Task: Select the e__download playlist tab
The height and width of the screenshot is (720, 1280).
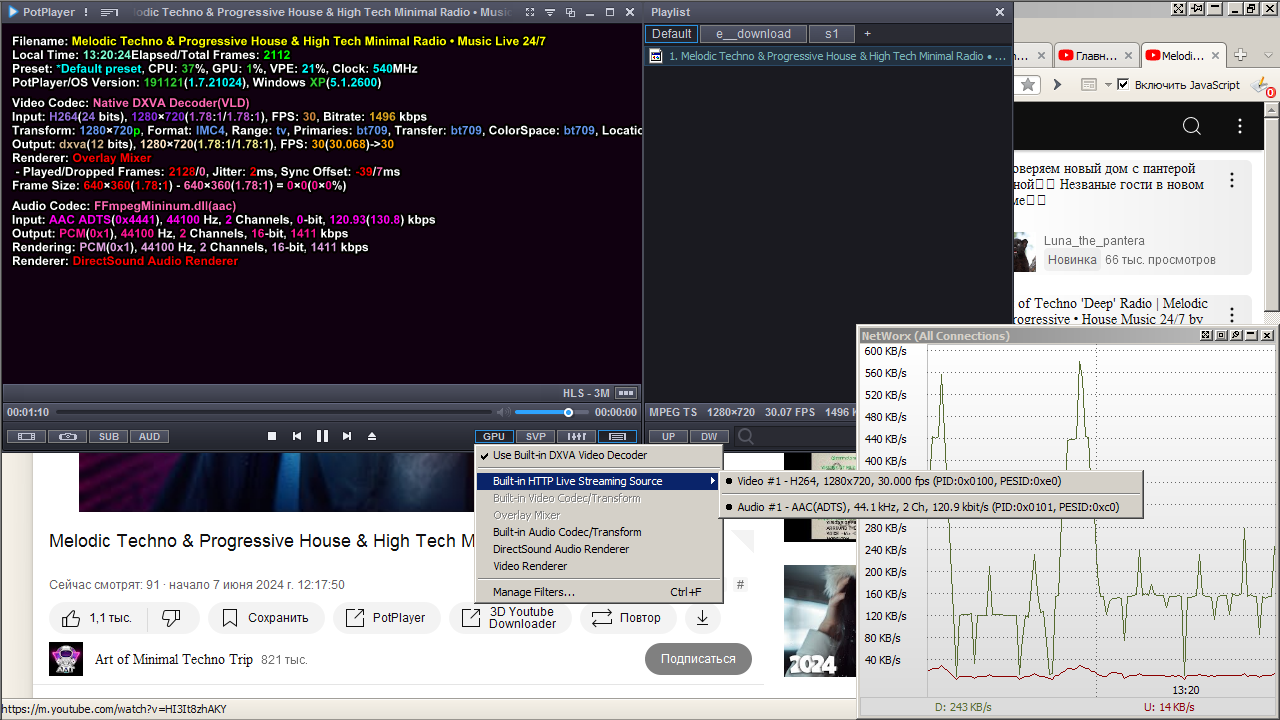Action: pyautogui.click(x=753, y=34)
